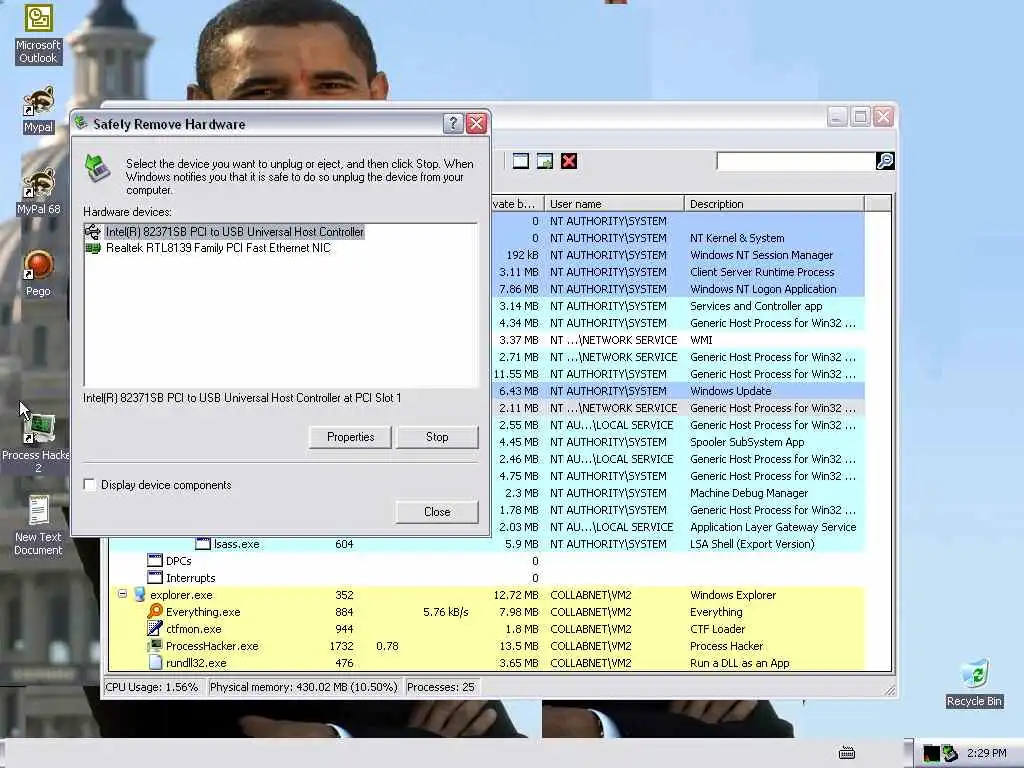1024x768 pixels.
Task: Click the NT Kernel & System description
Action: point(737,238)
